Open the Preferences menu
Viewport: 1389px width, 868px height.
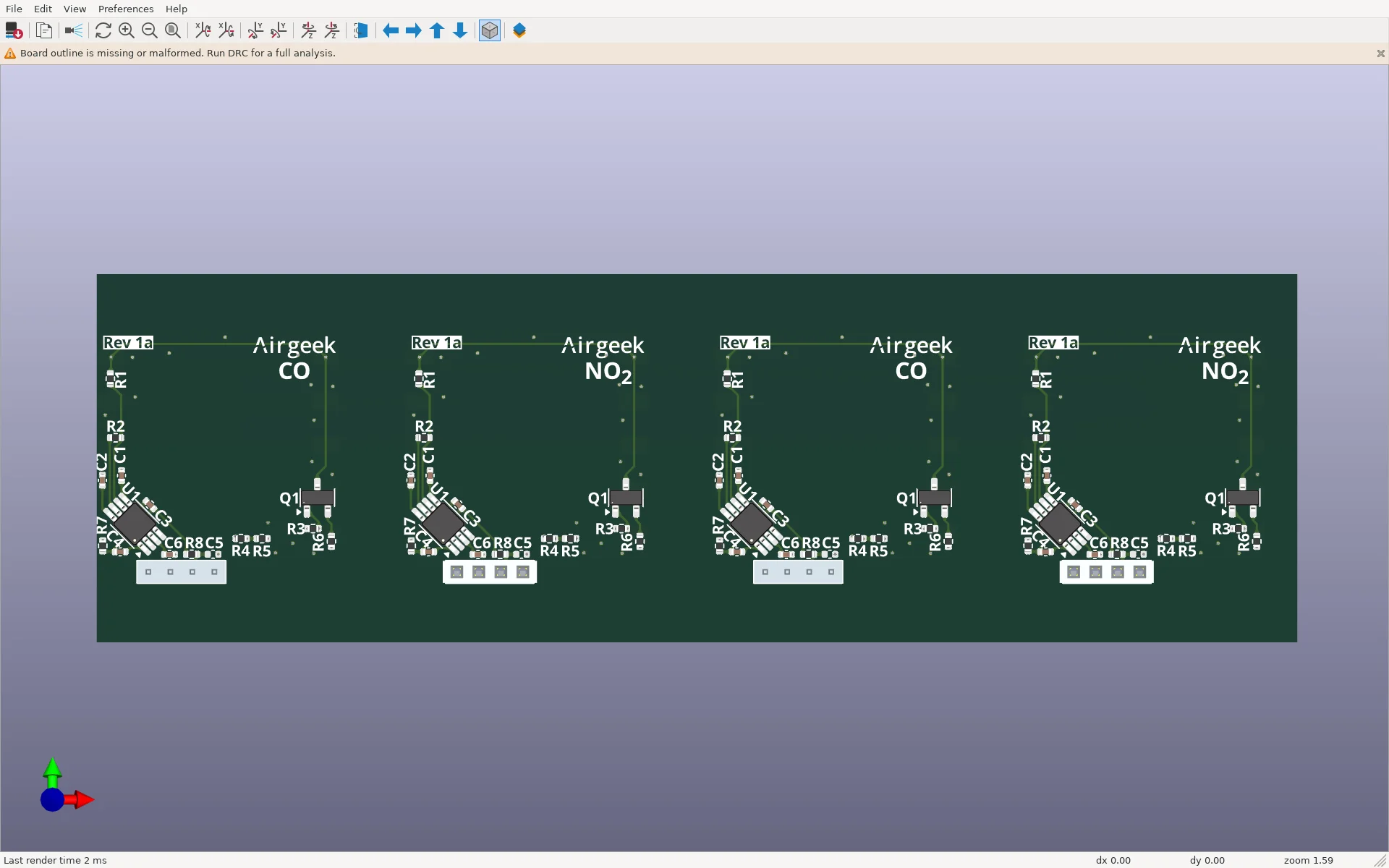tap(126, 9)
